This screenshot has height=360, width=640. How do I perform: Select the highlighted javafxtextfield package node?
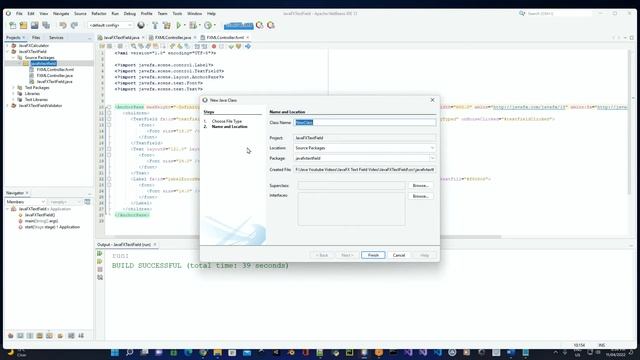[43, 64]
